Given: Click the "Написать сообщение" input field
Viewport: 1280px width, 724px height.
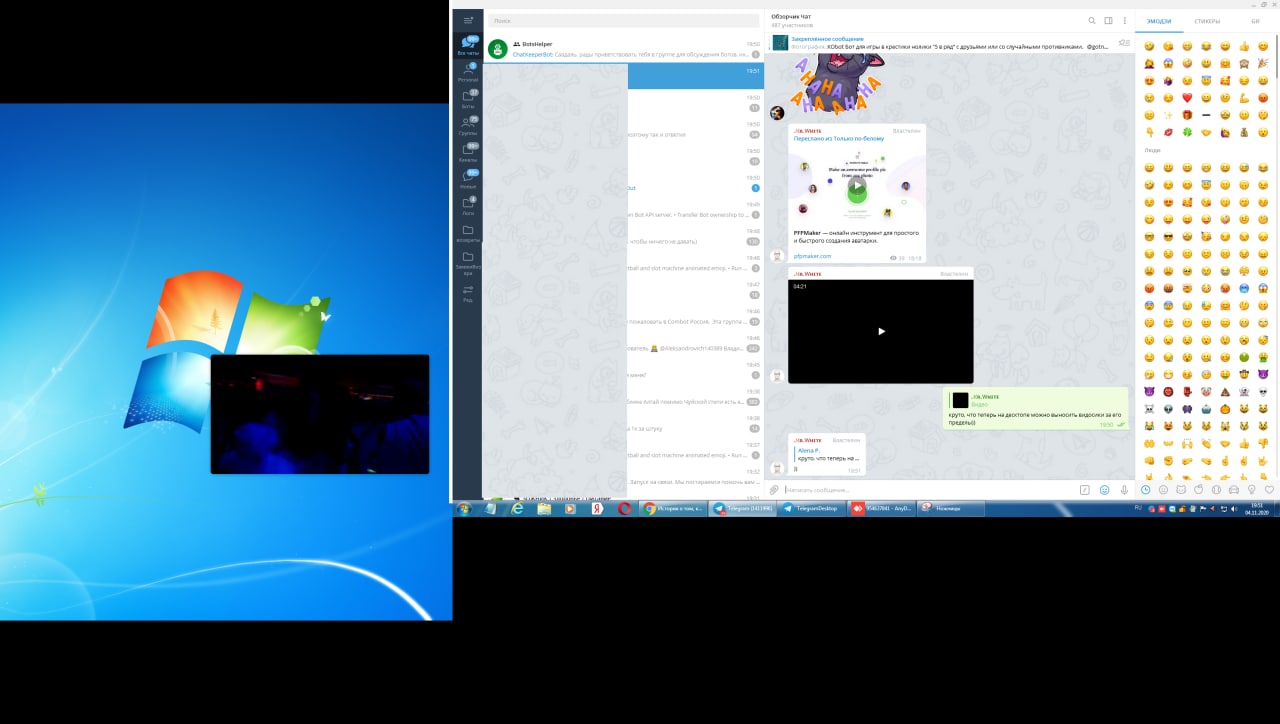Looking at the screenshot, I should [928, 490].
